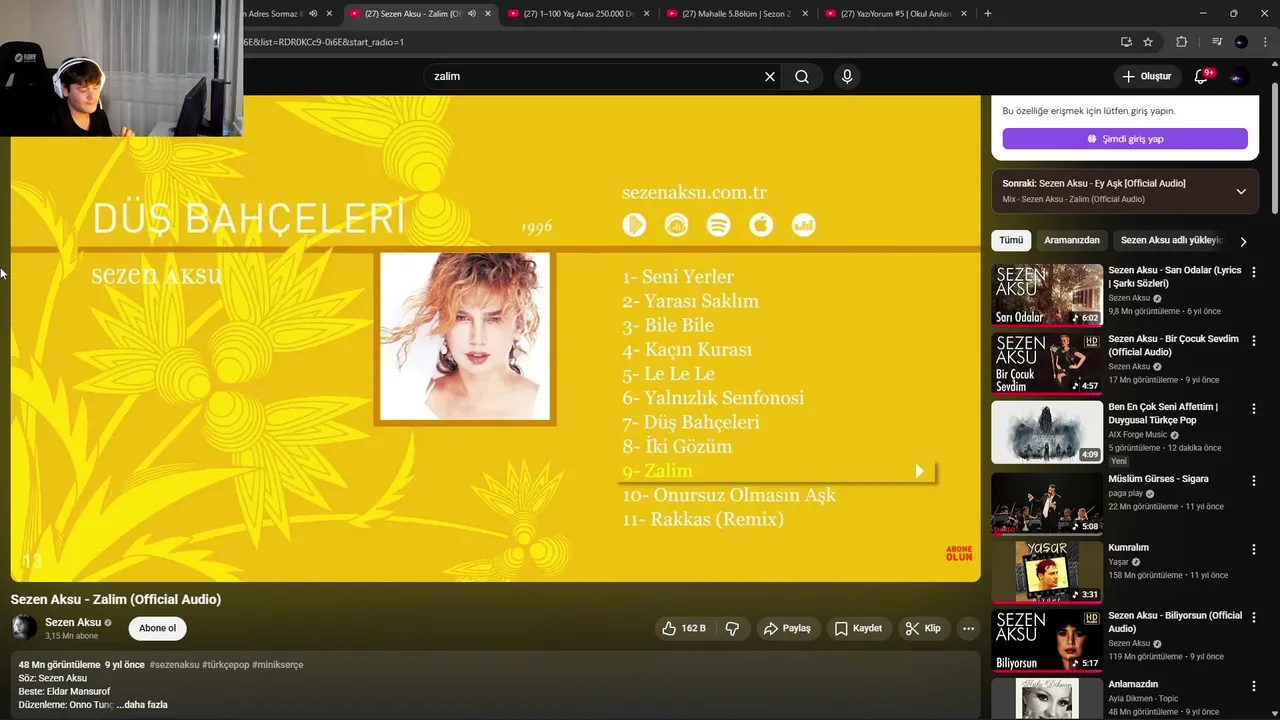This screenshot has height=720, width=1280.
Task: Select the Aramanızdan filter chip
Action: [x=1072, y=240]
